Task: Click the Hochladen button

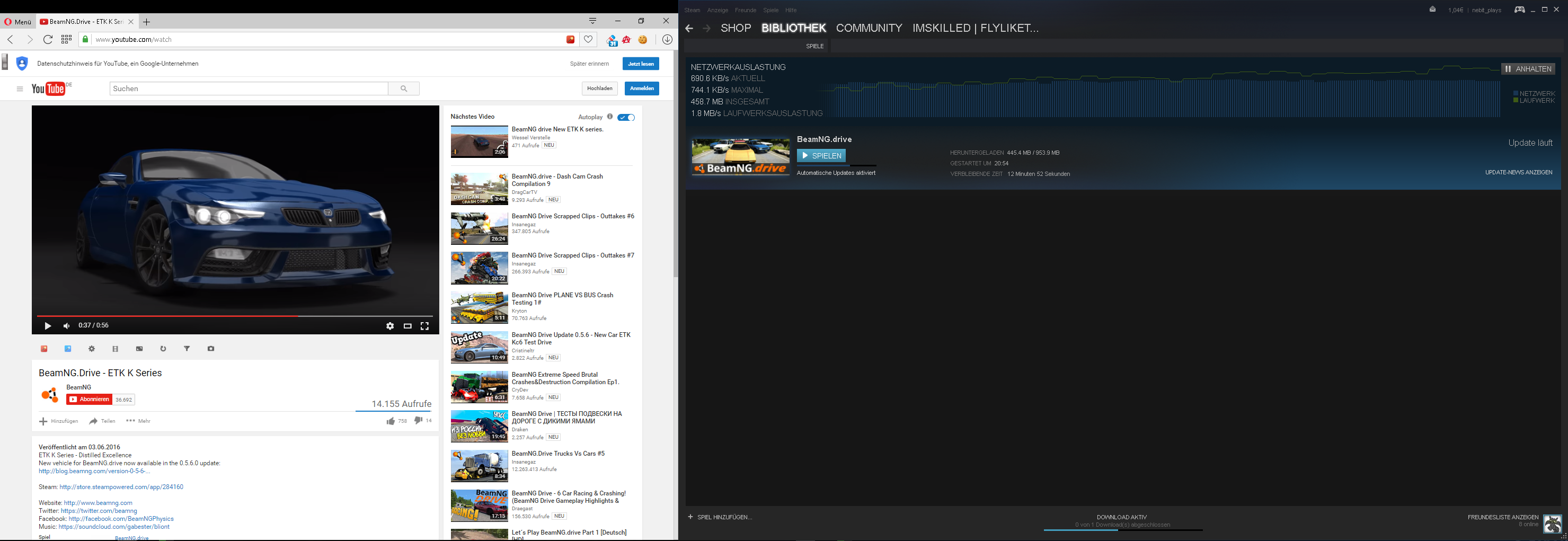Action: pyautogui.click(x=599, y=88)
